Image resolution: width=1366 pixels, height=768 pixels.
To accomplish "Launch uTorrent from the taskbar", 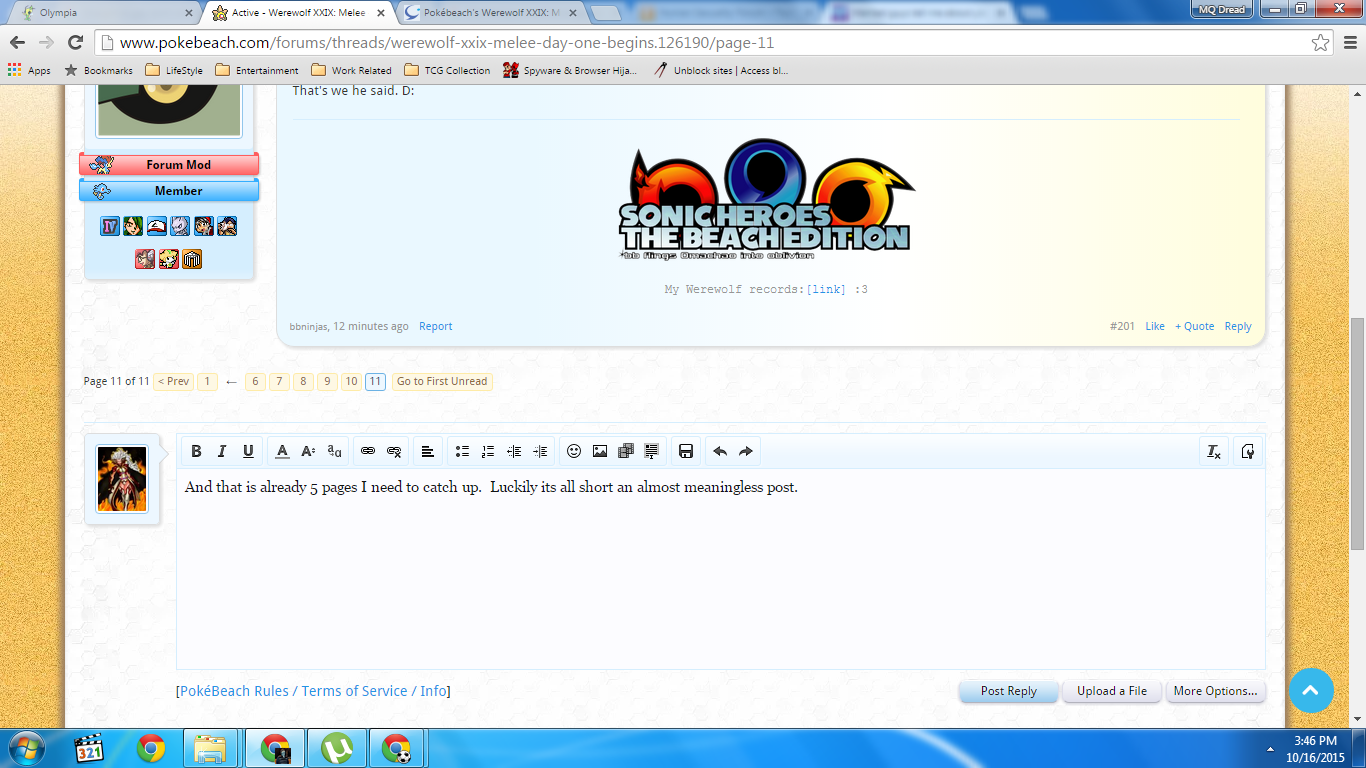I will 337,748.
